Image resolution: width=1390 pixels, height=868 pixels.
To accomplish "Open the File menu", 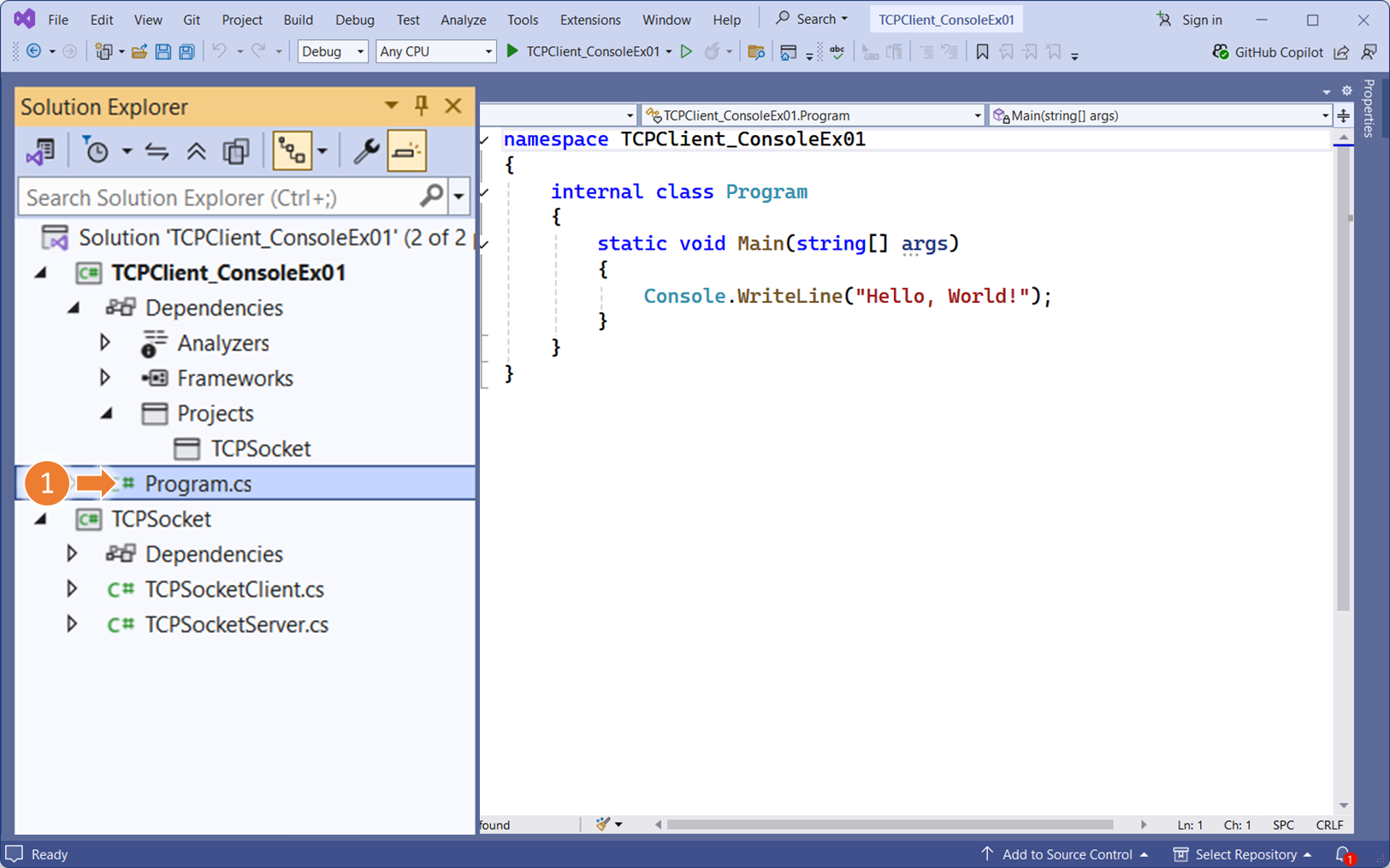I will click(x=58, y=20).
